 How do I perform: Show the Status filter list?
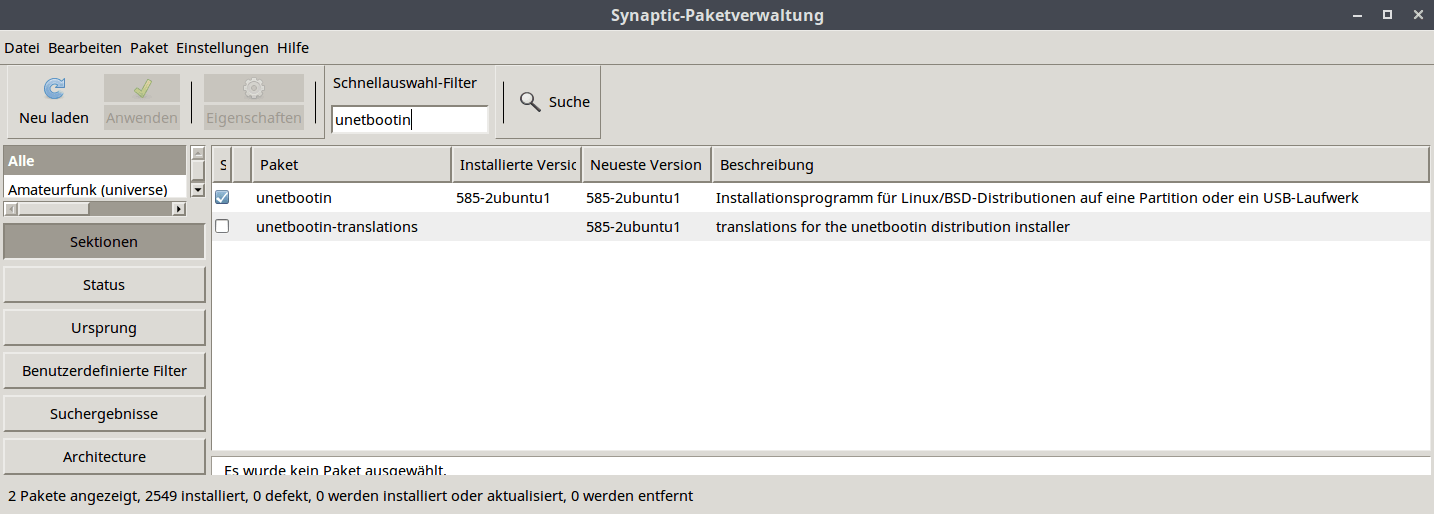(x=104, y=285)
